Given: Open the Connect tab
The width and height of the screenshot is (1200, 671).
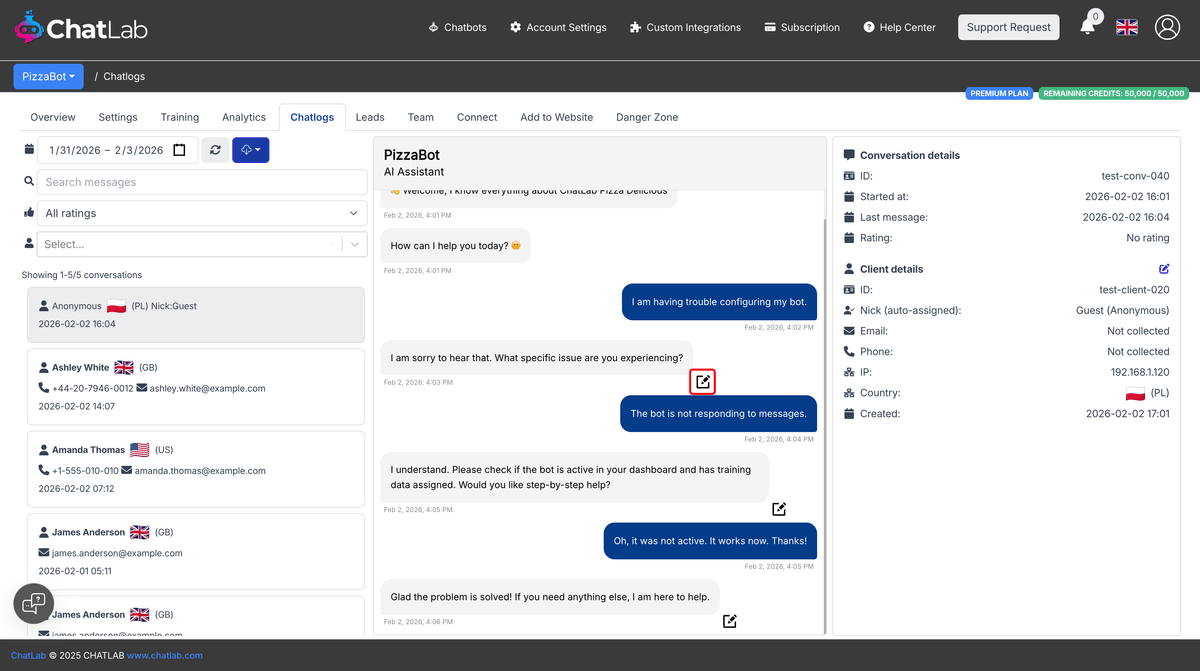Looking at the screenshot, I should [477, 117].
